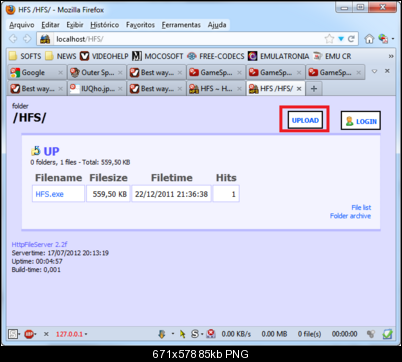Click the gray X icon before 127.0.0.1
Viewport: 402px width, 362px height.
point(46,334)
